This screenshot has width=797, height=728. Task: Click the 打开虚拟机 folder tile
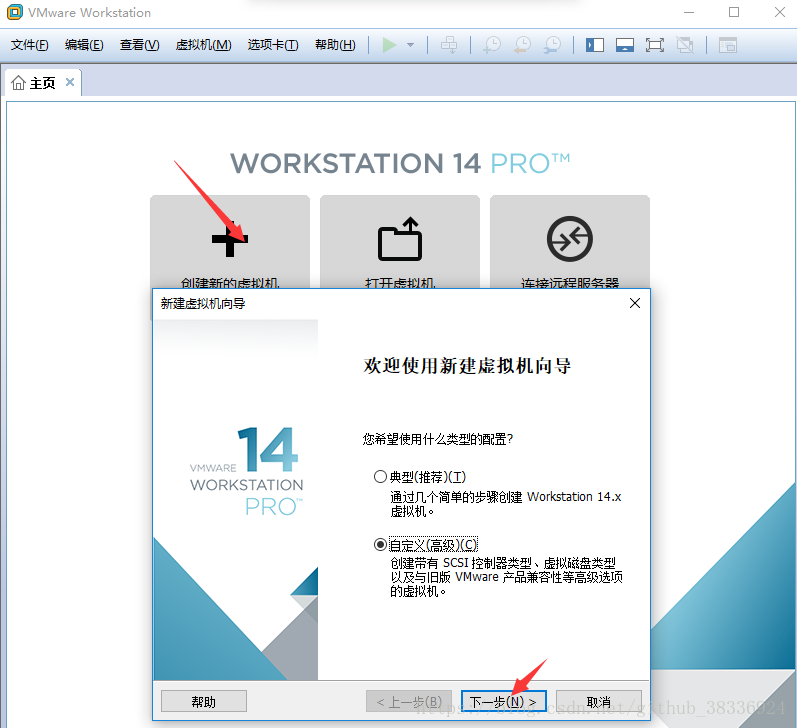point(400,242)
